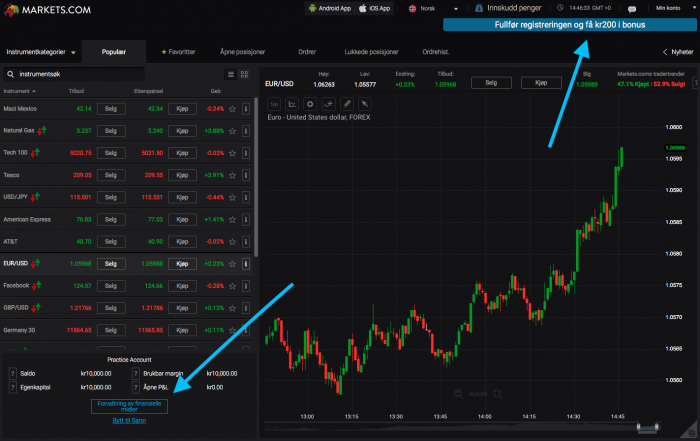Click Nullstill to reset chart zoom

click(x=478, y=394)
